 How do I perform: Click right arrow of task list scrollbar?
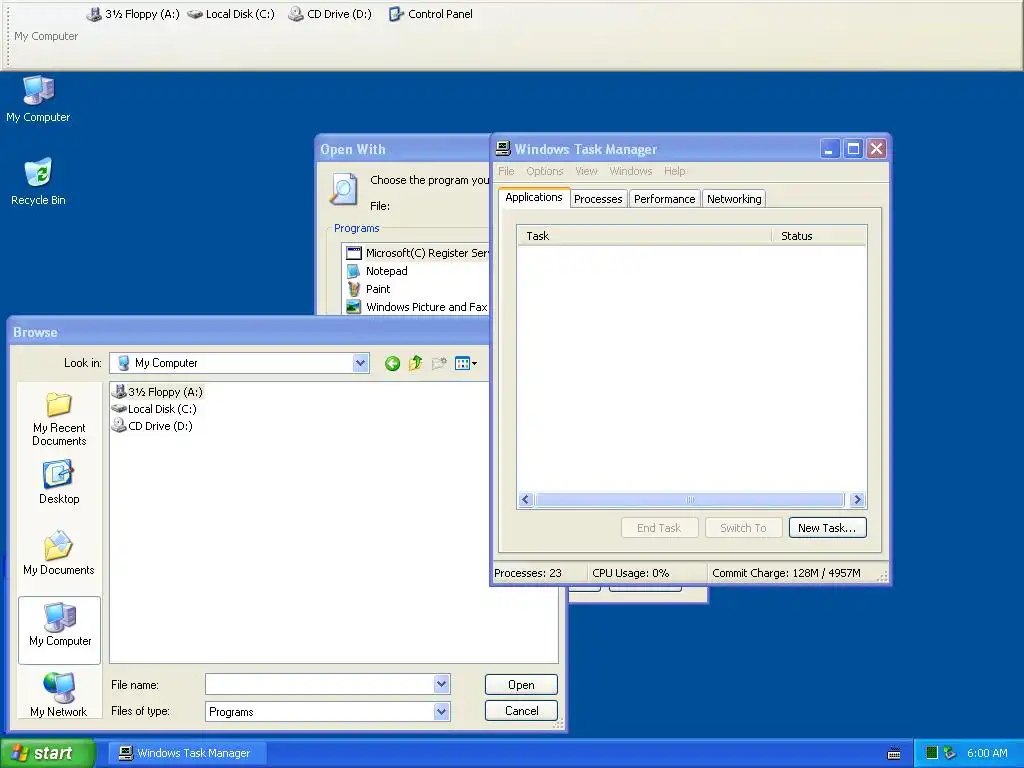click(x=857, y=500)
